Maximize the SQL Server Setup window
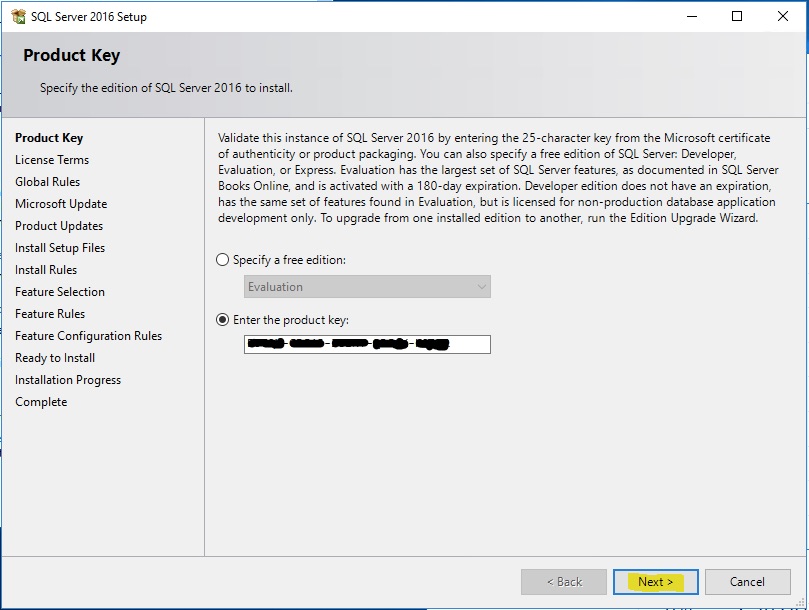Image resolution: width=809 pixels, height=610 pixels. (x=737, y=17)
